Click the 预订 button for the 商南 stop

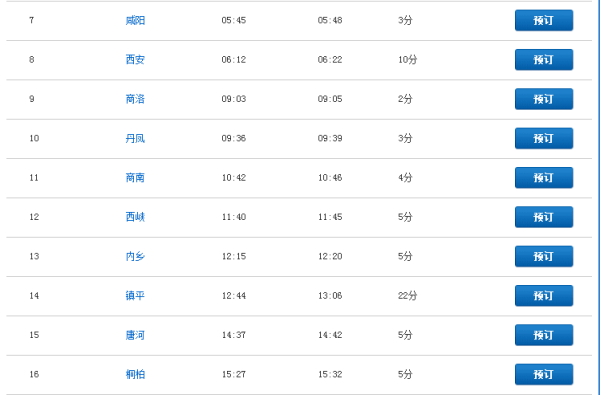click(544, 178)
